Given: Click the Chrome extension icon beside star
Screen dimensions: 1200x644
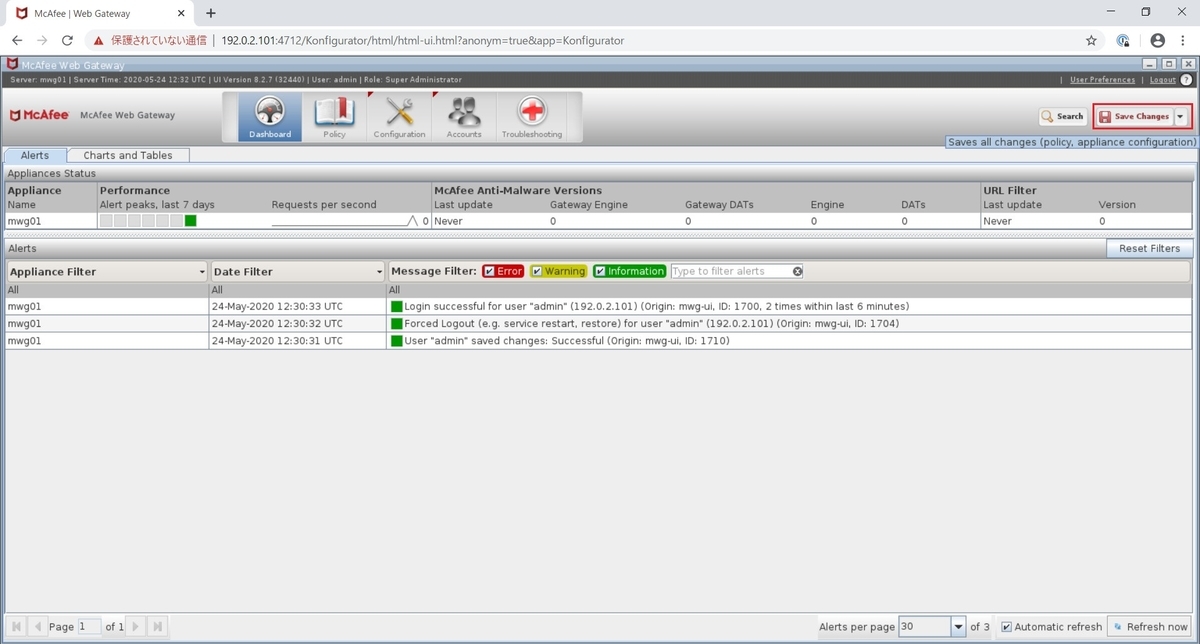Looking at the screenshot, I should click(x=1123, y=41).
